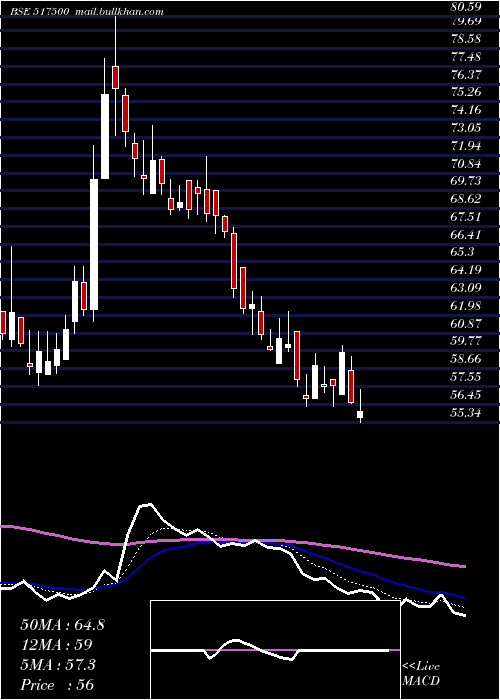Click the 56.45 price axis label
The height and width of the screenshot is (700, 500).
pyautogui.click(x=465, y=394)
